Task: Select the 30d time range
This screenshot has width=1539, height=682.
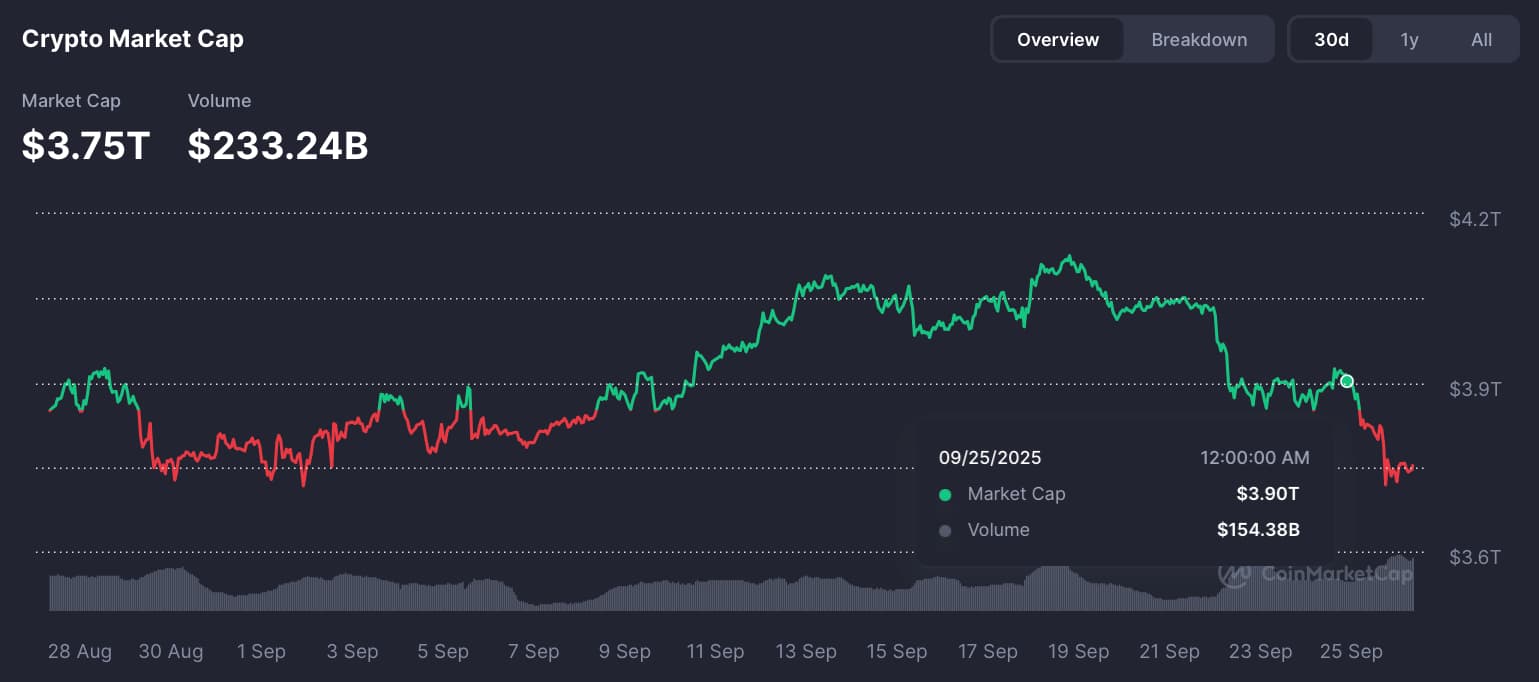Action: tap(1331, 40)
